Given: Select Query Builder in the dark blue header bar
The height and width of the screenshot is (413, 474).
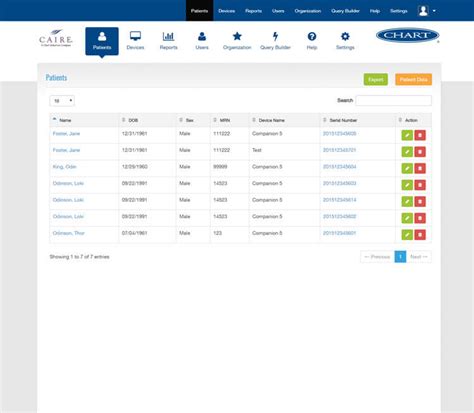Looking at the screenshot, I should click(x=345, y=11).
